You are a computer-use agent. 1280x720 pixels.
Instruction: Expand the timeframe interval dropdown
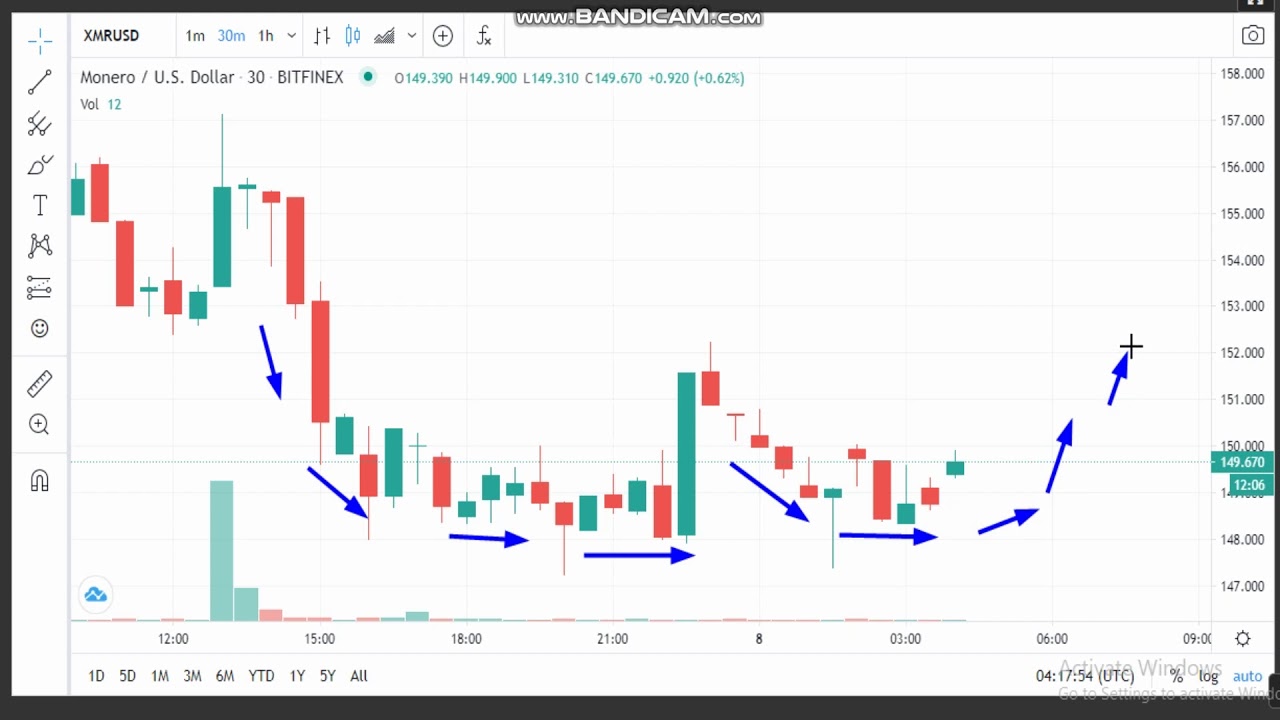click(x=292, y=36)
